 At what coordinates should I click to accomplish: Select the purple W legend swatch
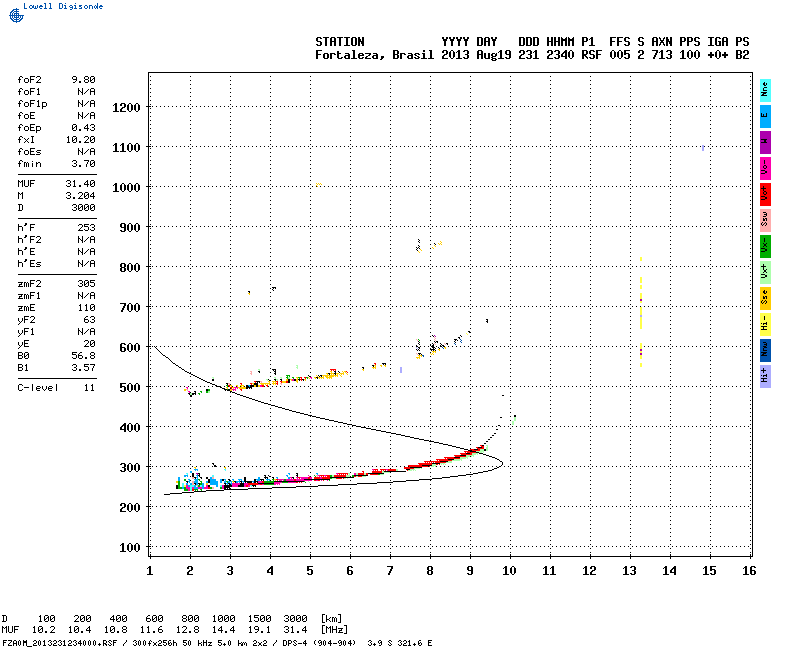coord(765,142)
